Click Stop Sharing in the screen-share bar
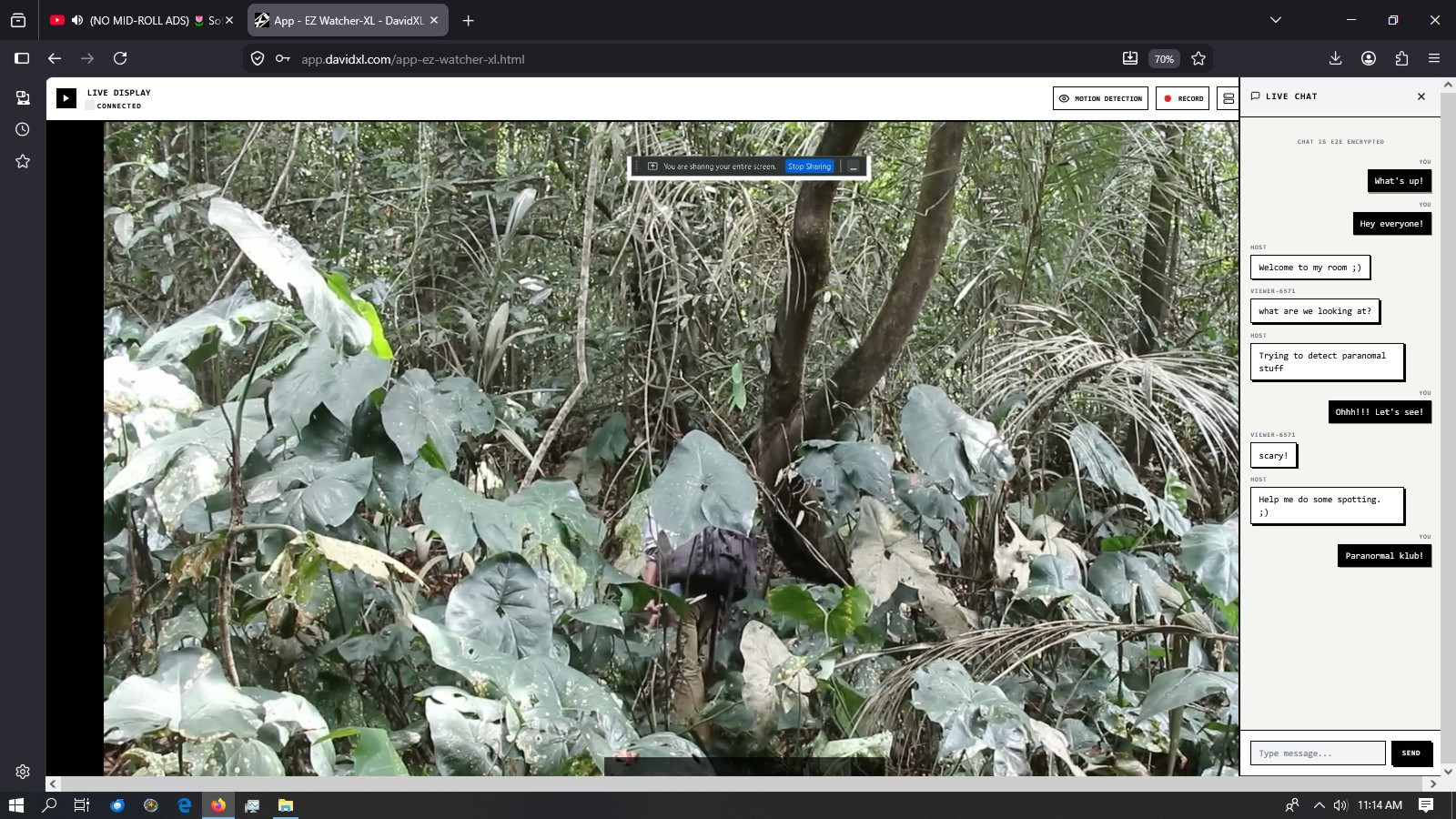 (810, 167)
